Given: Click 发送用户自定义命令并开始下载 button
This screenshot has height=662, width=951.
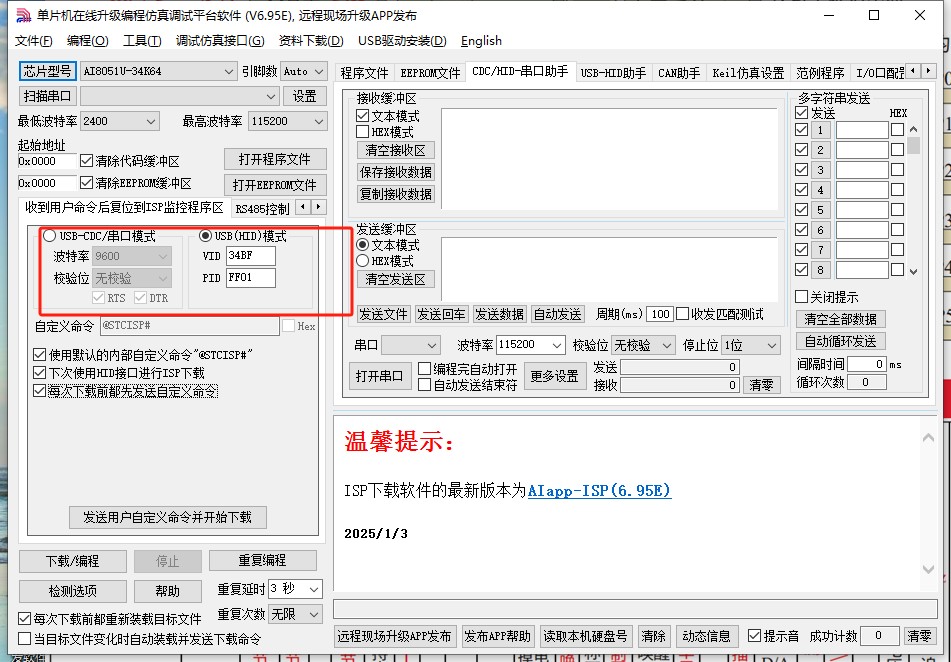Looking at the screenshot, I should (x=167, y=517).
